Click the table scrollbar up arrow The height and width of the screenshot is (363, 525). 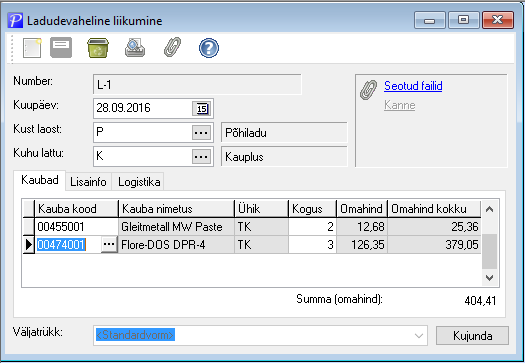pos(489,210)
